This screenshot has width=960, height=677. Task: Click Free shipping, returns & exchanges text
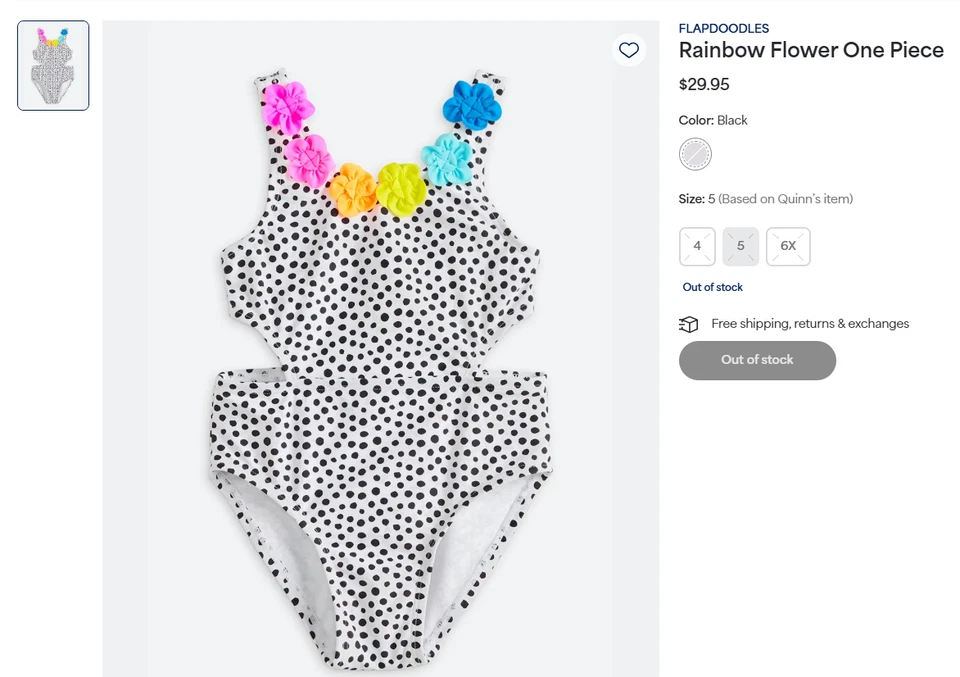tap(810, 324)
